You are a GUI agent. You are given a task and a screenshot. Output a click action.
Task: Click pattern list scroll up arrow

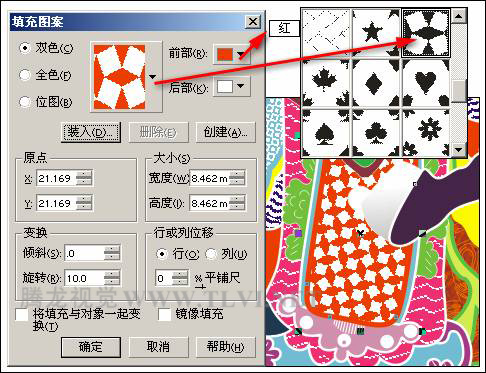click(459, 16)
